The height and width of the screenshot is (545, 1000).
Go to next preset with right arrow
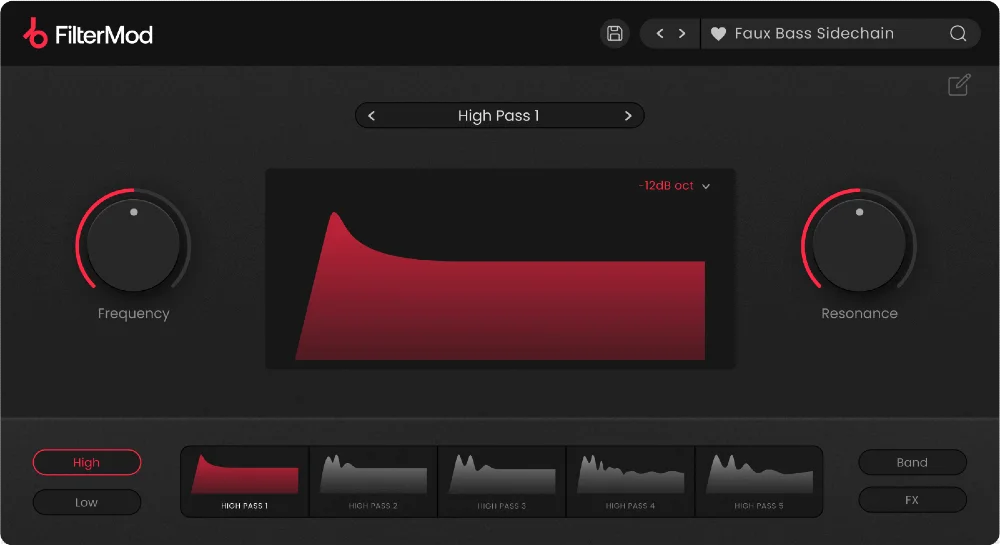(x=682, y=34)
